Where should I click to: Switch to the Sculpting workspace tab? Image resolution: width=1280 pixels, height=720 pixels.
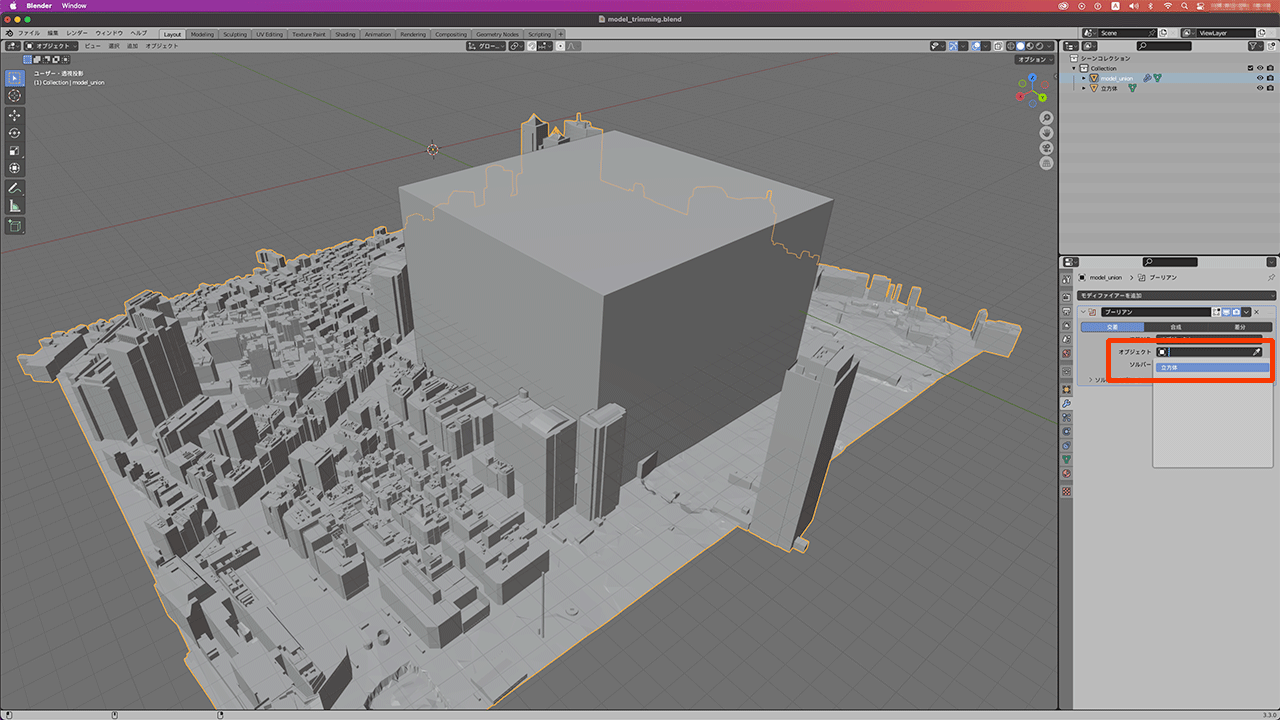pyautogui.click(x=235, y=34)
